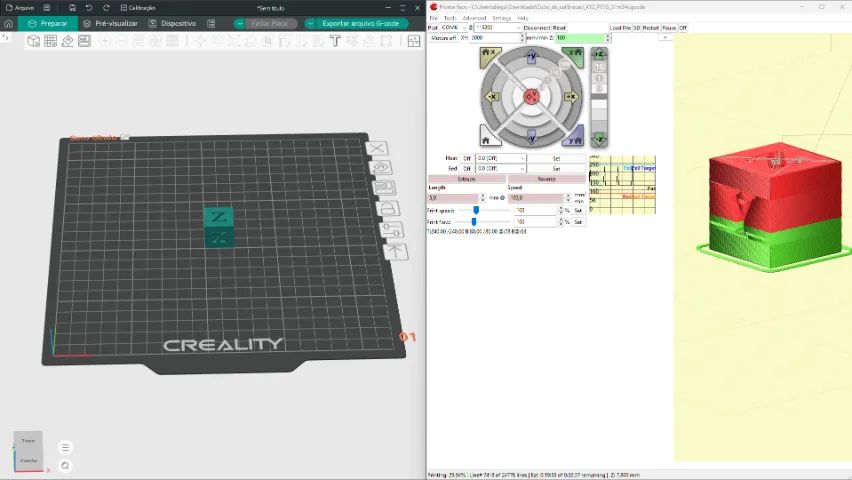Home the X axis in jog control
Image resolution: width=852 pixels, height=480 pixels.
click(x=490, y=56)
